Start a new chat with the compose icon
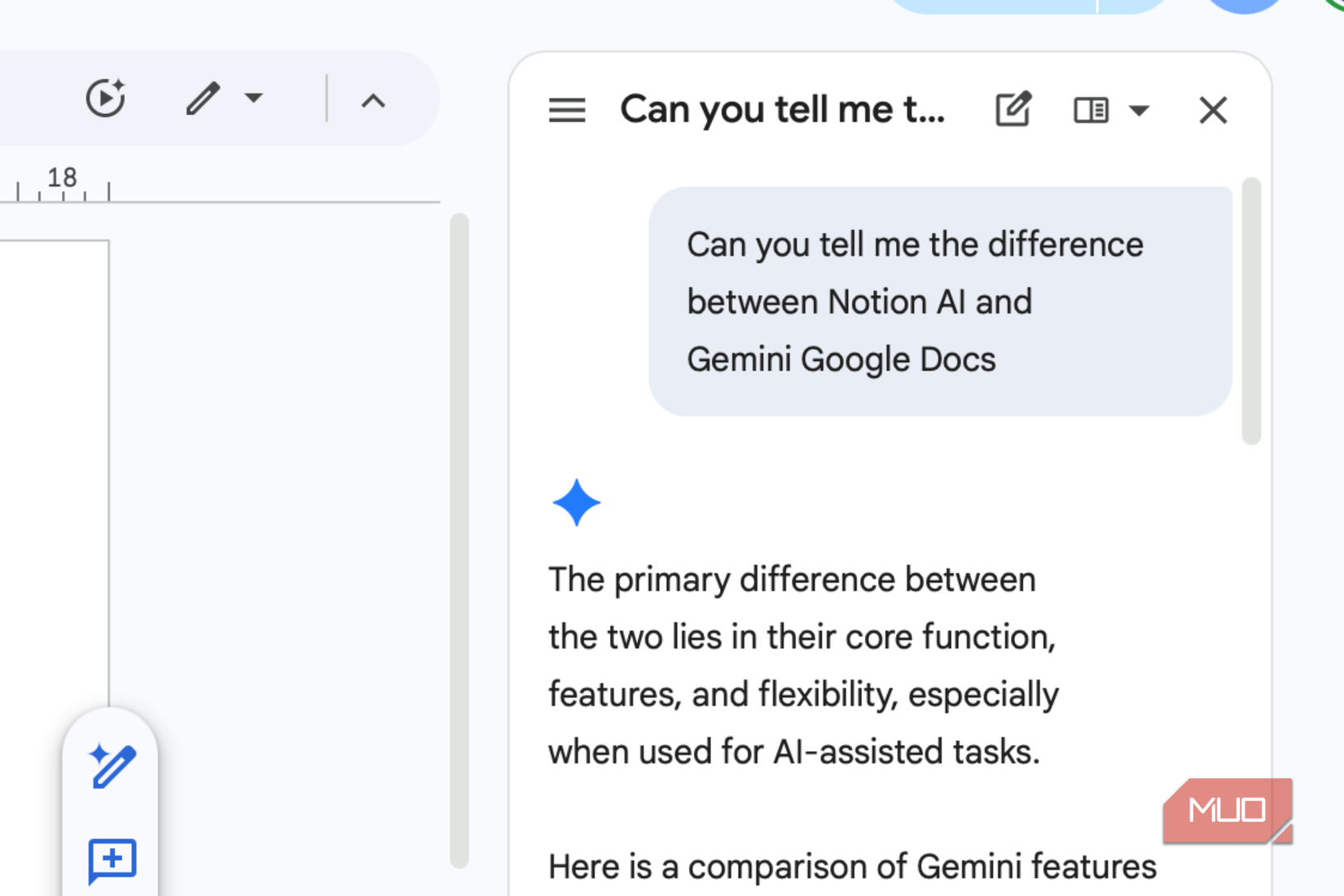 (x=1014, y=109)
